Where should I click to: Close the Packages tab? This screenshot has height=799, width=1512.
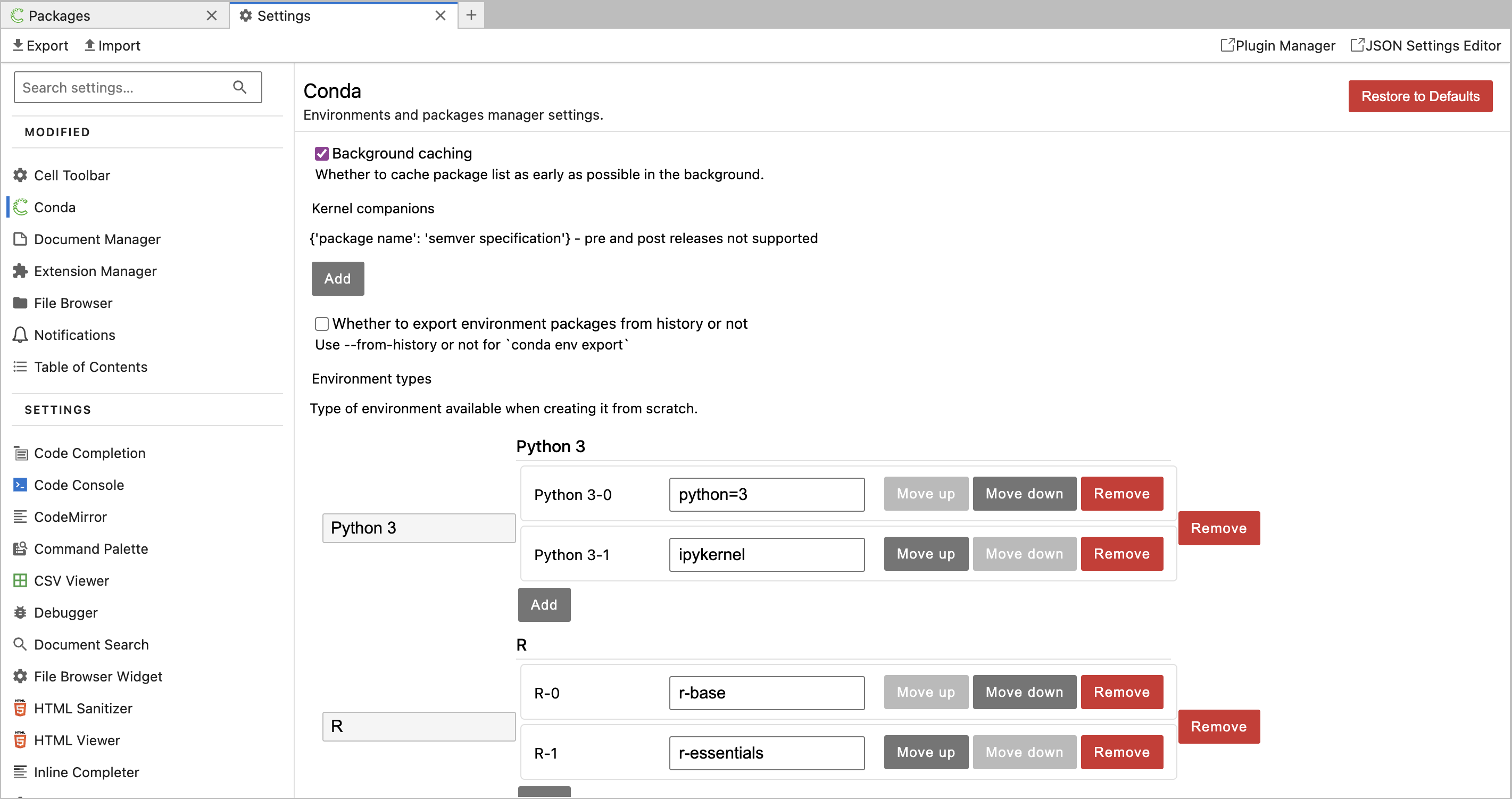point(212,16)
